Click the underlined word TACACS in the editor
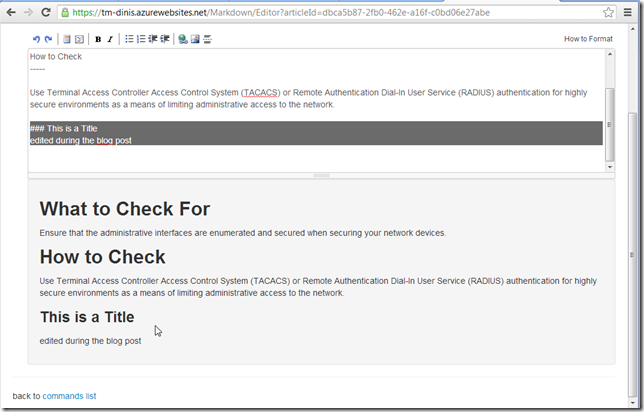Image resolution: width=644 pixels, height=412 pixels. (260, 93)
